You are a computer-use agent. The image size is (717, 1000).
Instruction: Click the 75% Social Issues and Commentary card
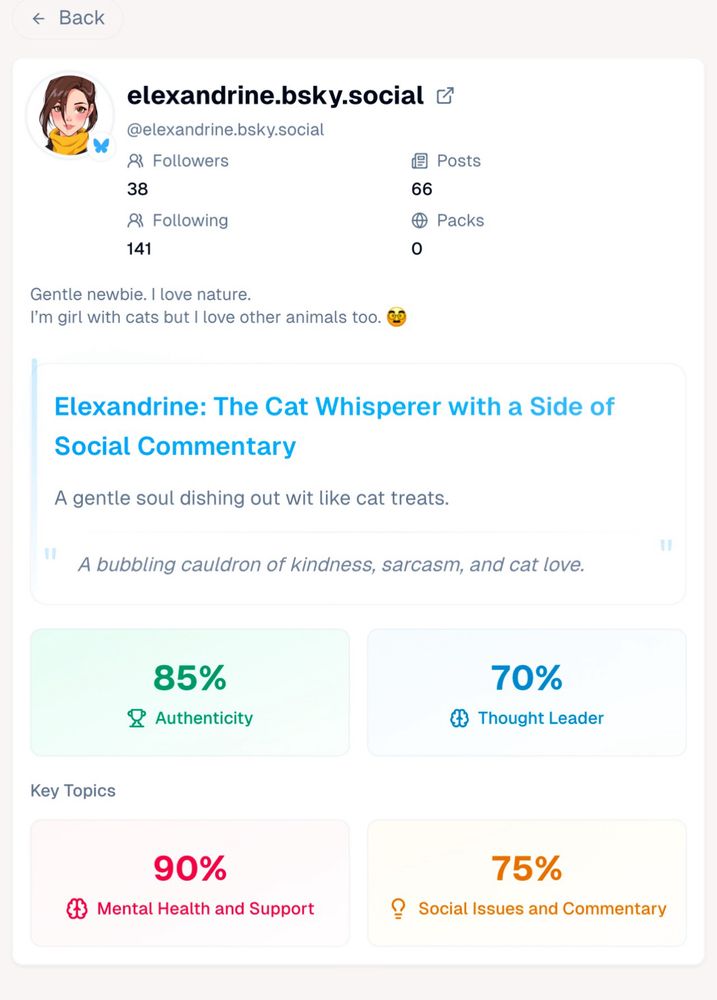(527, 882)
